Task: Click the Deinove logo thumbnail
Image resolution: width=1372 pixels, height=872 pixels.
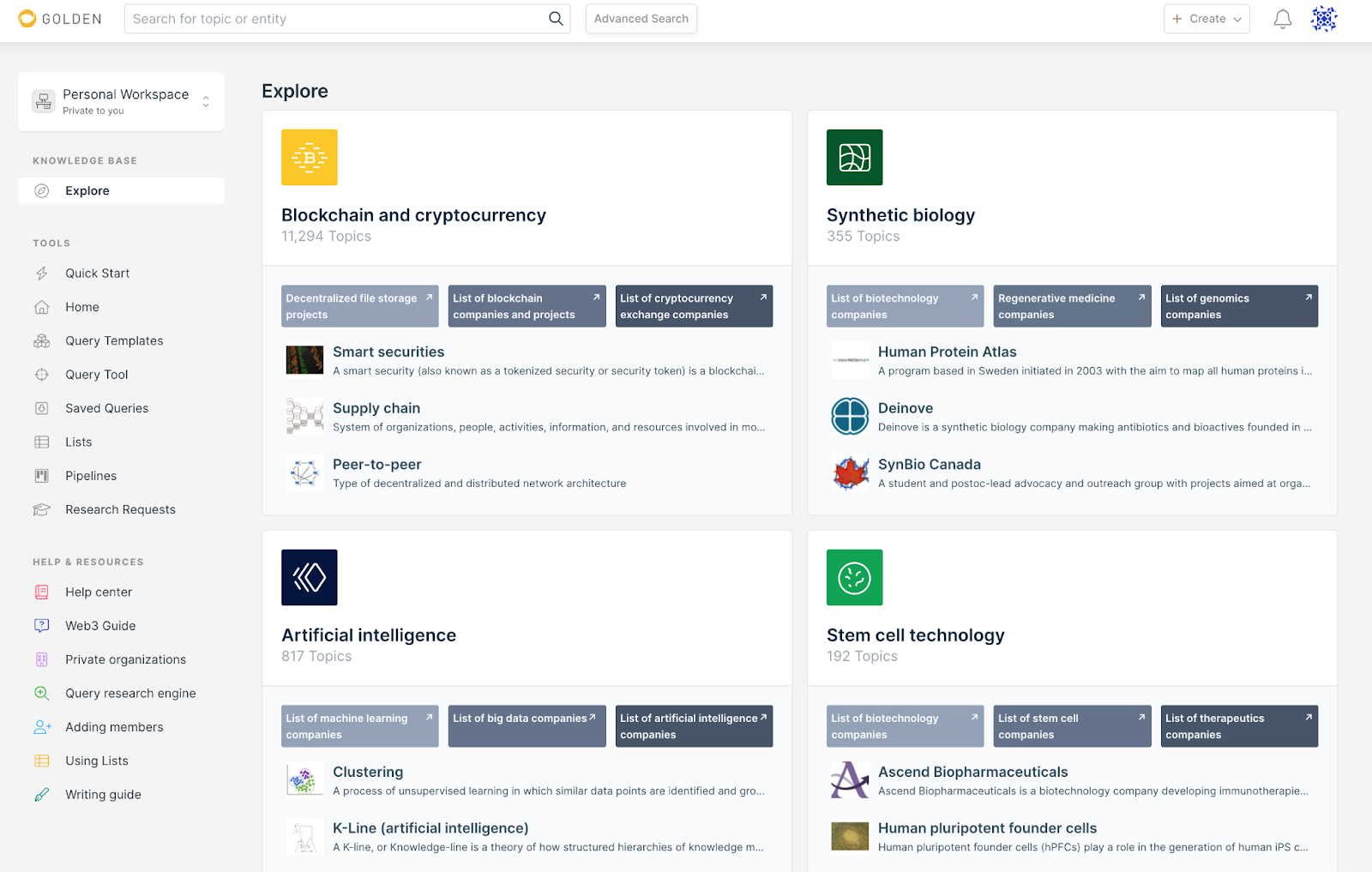Action: pyautogui.click(x=851, y=417)
